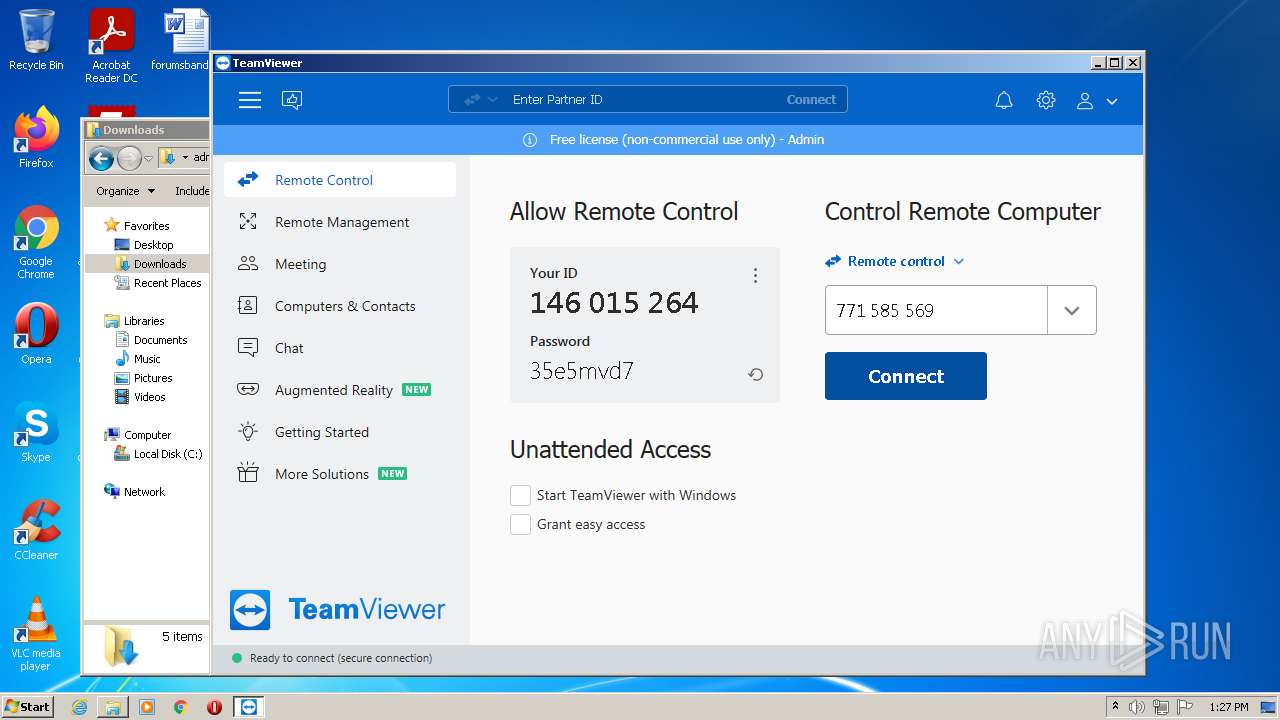
Task: Open the three-dot menu beside Your ID
Action: pyautogui.click(x=755, y=275)
